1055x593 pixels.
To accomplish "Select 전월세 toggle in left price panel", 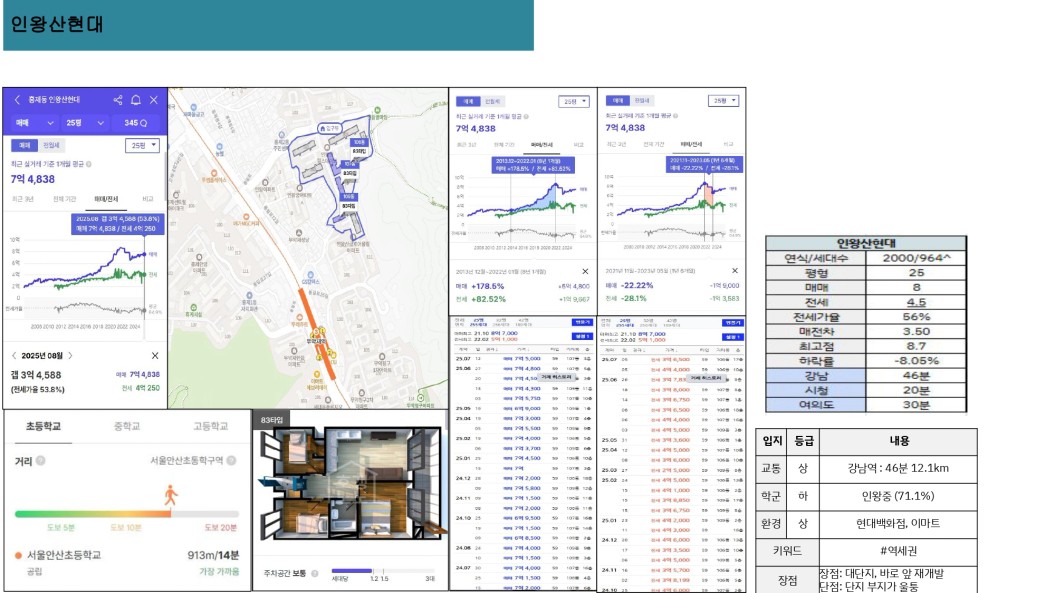I will (51, 145).
